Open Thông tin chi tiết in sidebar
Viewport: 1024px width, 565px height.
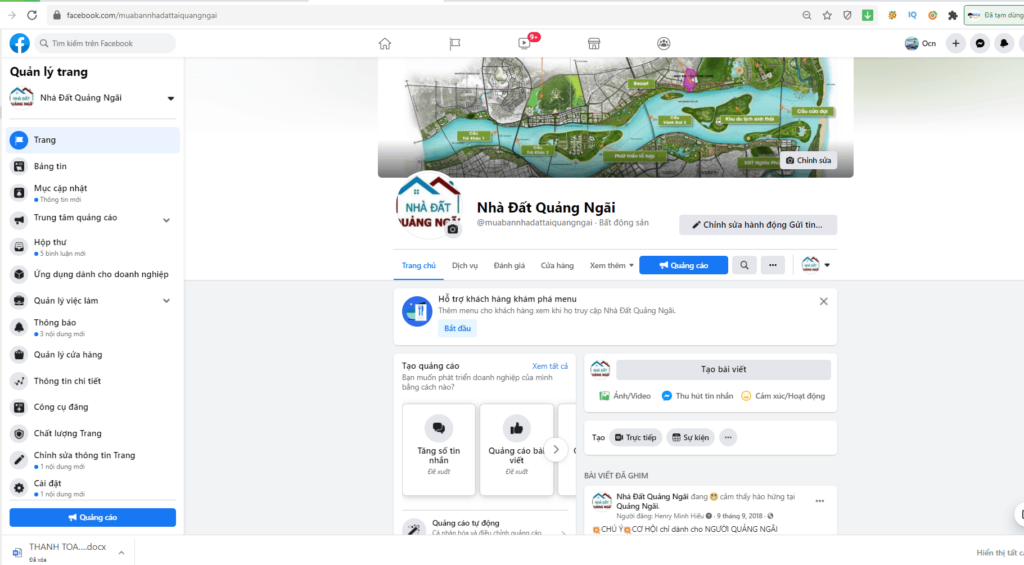point(93,381)
